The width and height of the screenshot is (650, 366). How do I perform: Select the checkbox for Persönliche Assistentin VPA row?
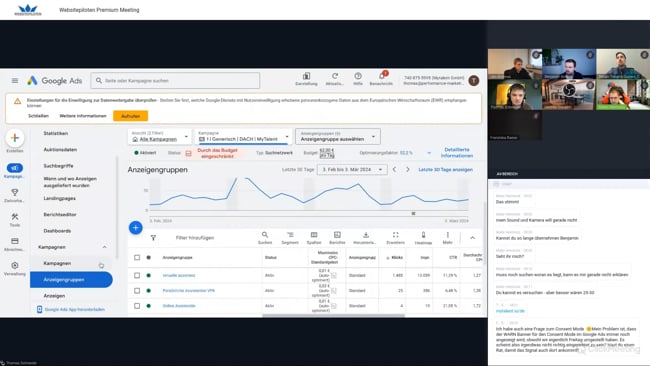(x=137, y=291)
